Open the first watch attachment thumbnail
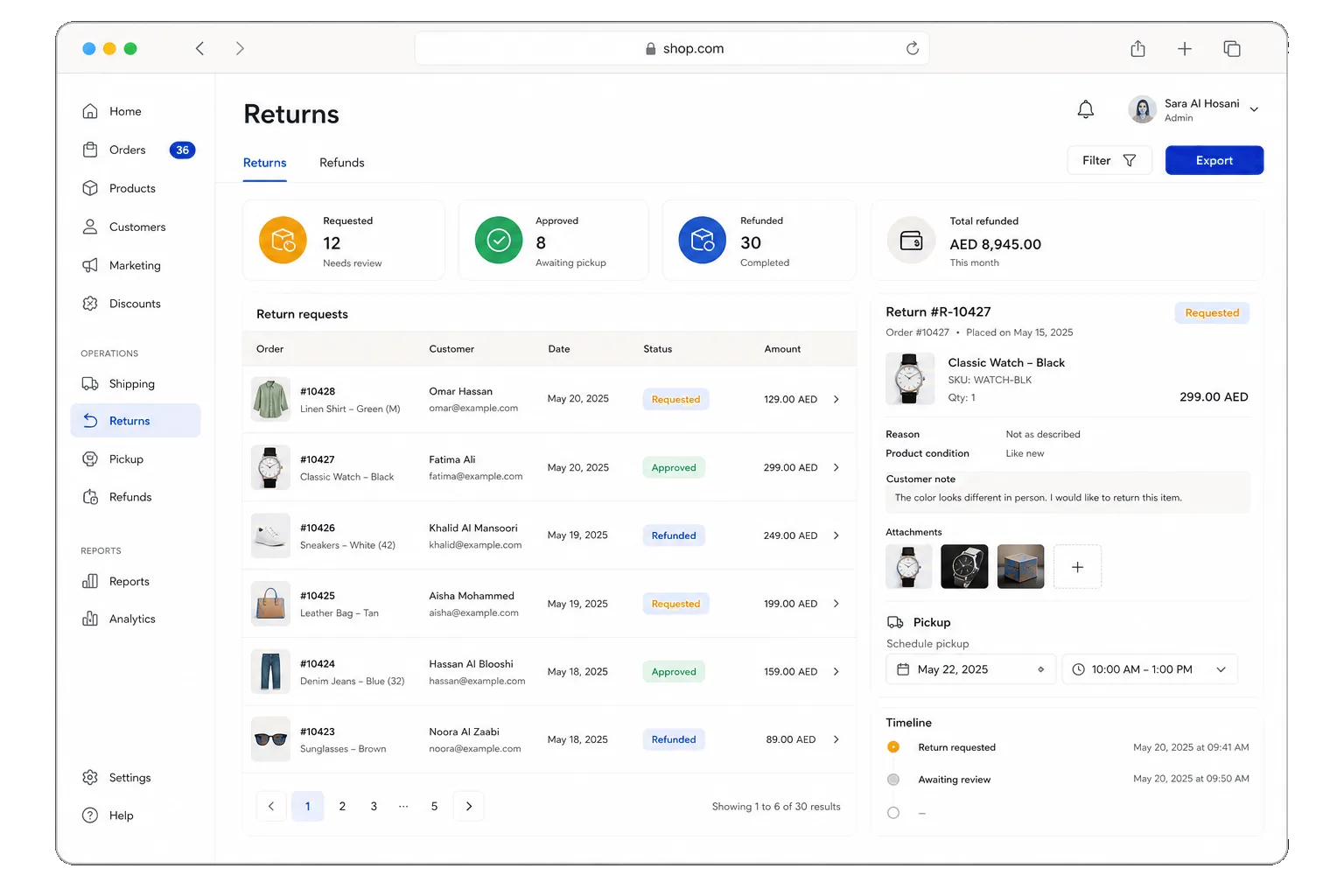The height and width of the screenshot is (896, 1344). coord(909,566)
